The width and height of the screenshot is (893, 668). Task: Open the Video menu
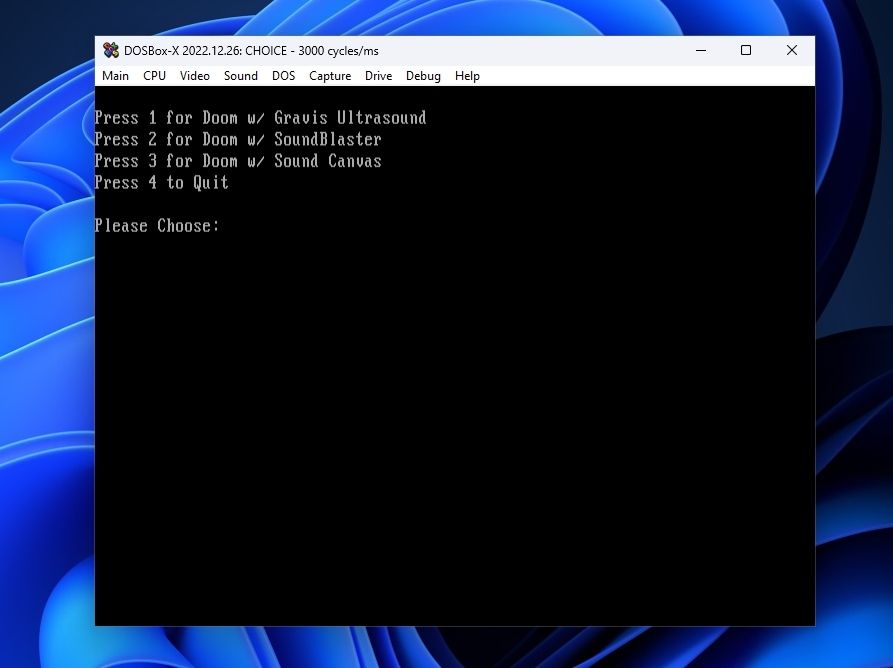195,76
